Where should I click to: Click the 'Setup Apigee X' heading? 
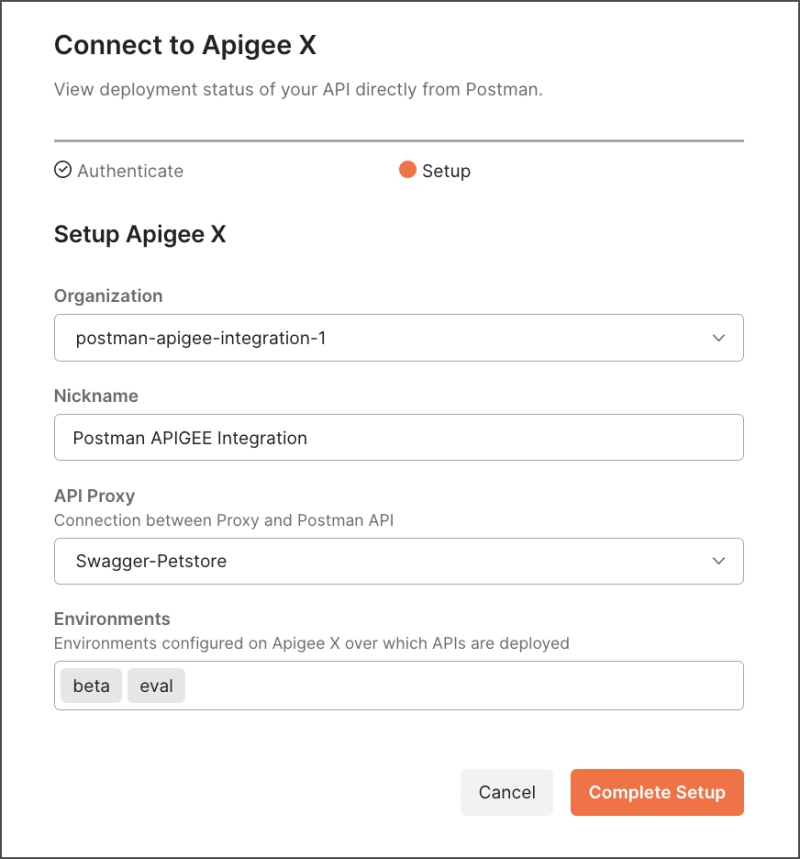(140, 234)
